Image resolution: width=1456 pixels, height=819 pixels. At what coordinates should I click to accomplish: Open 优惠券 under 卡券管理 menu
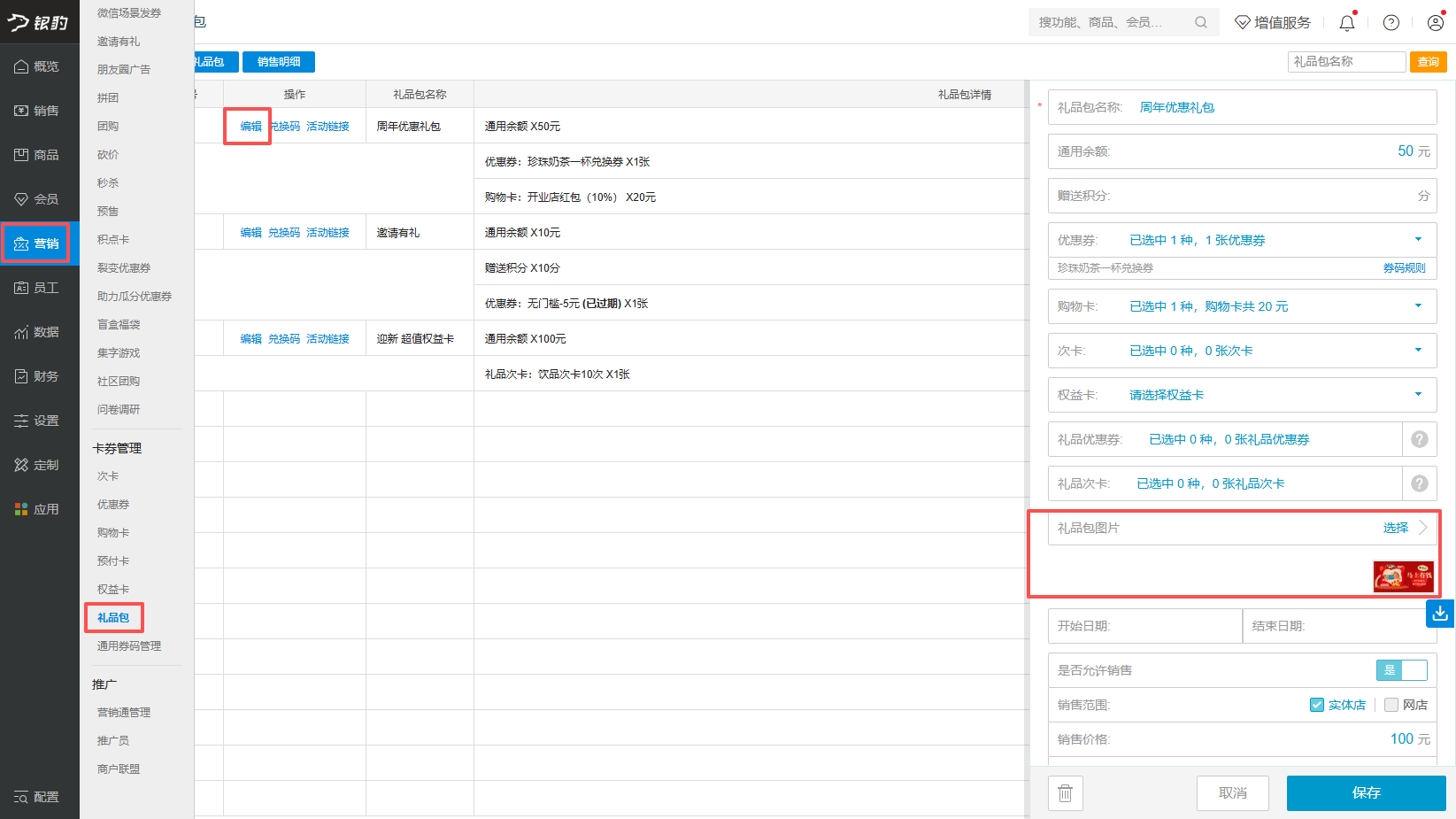(x=113, y=505)
